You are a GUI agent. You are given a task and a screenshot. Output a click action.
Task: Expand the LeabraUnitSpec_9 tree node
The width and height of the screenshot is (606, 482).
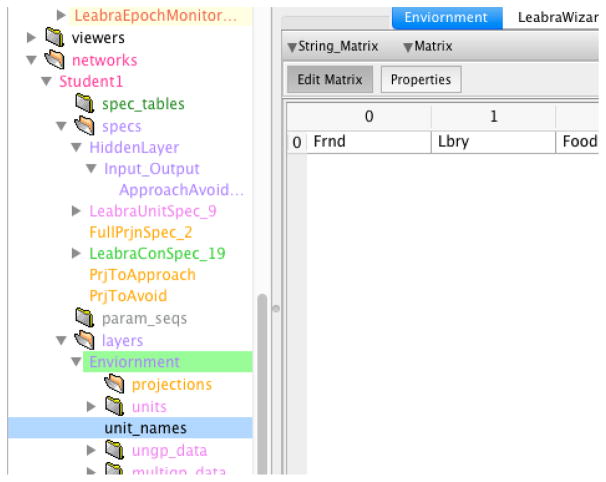click(78, 211)
